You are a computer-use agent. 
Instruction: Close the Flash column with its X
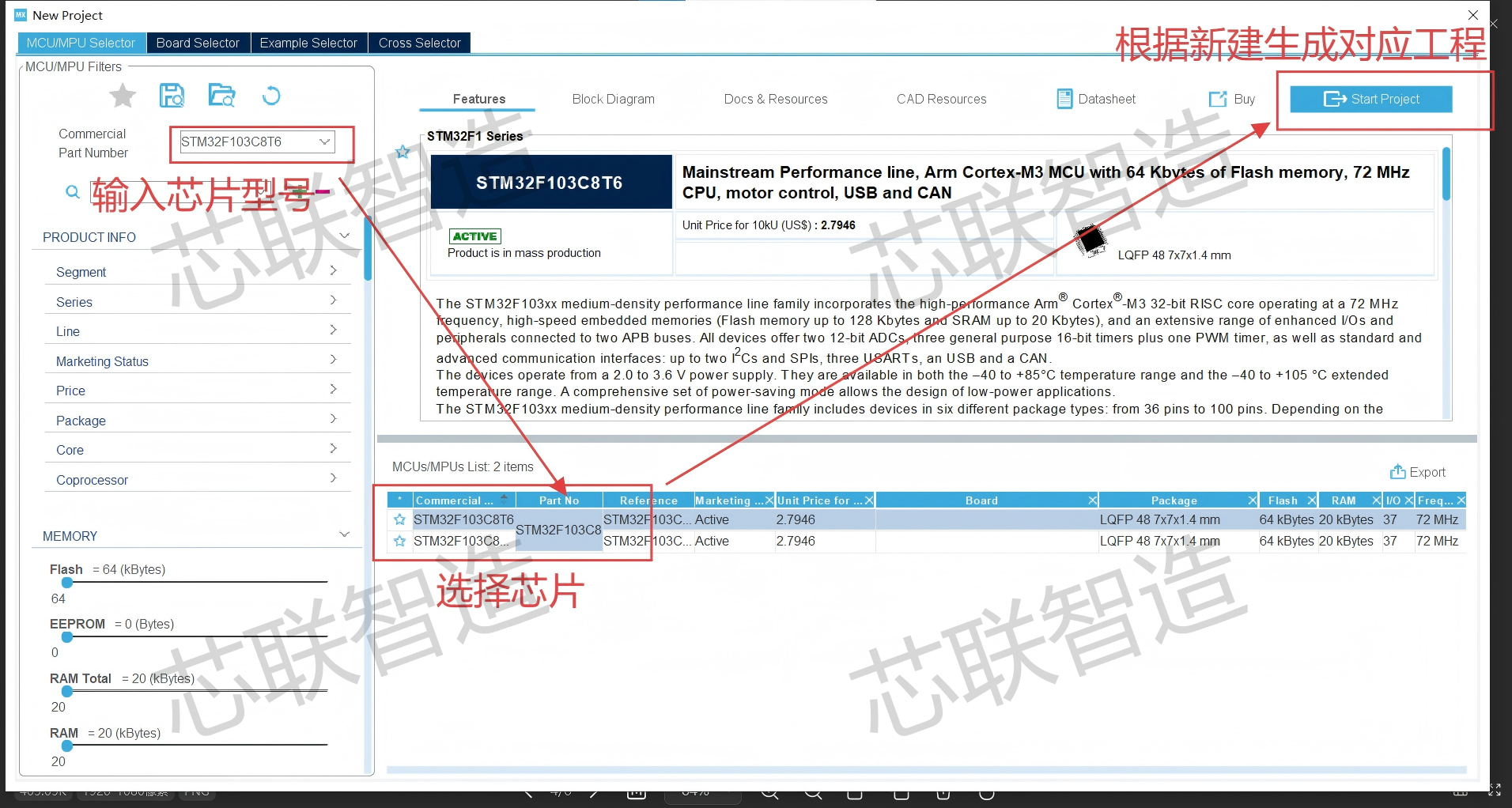[1311, 500]
